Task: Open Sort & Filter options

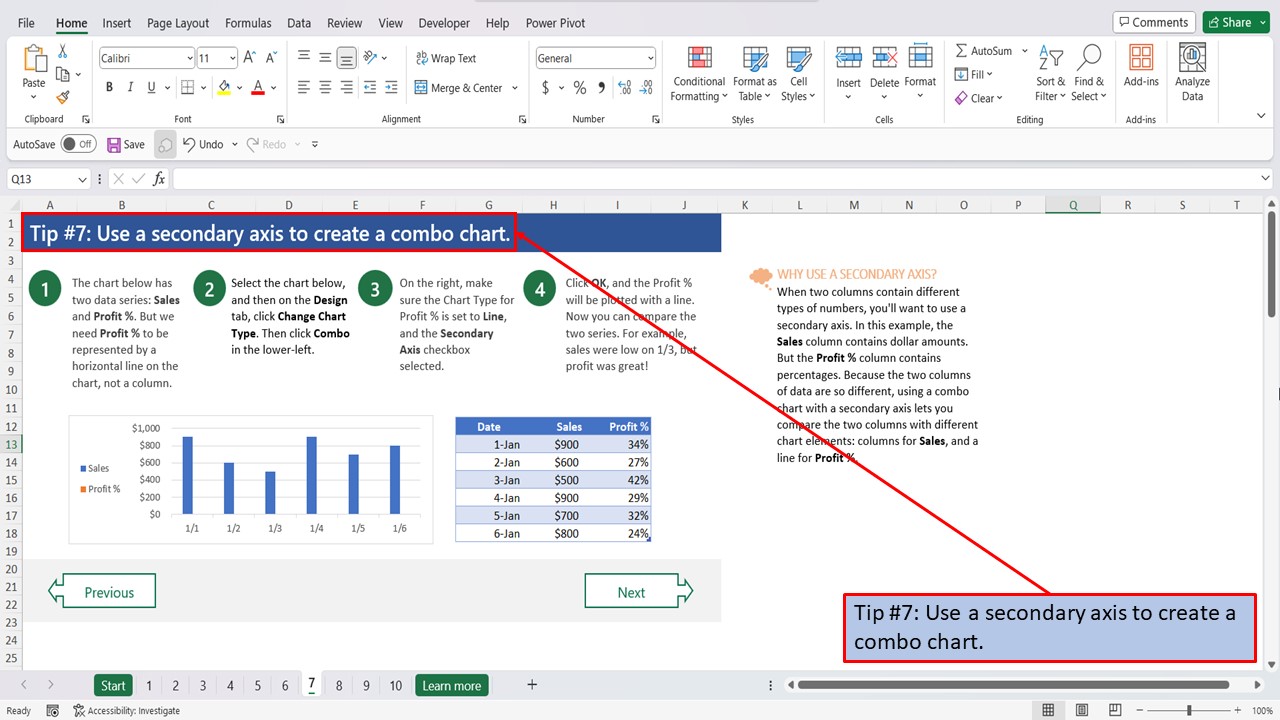Action: [1049, 73]
